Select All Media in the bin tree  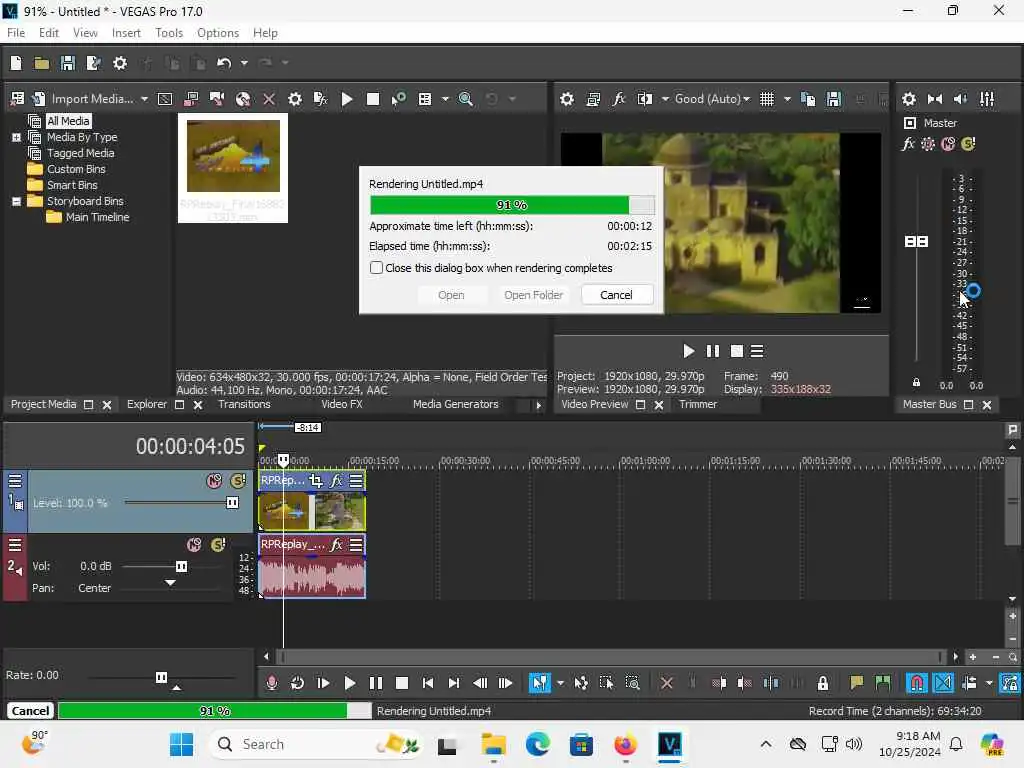pos(68,121)
